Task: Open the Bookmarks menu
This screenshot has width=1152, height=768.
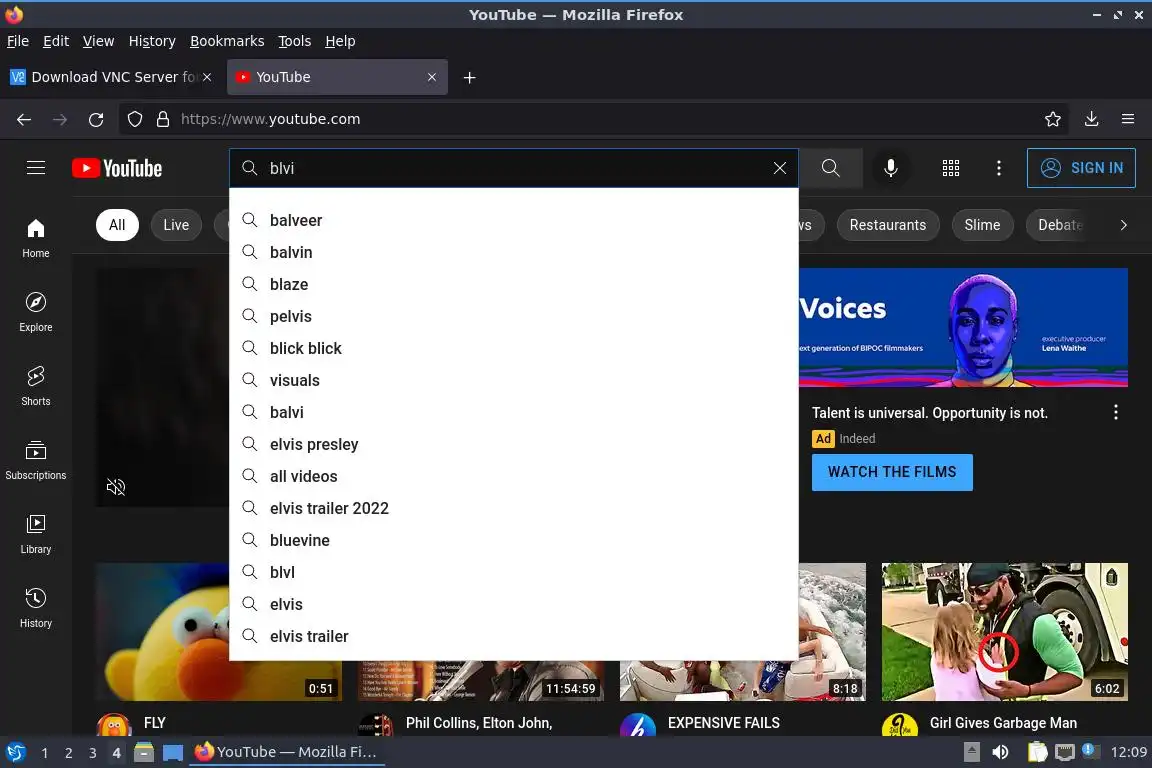Action: tap(227, 41)
